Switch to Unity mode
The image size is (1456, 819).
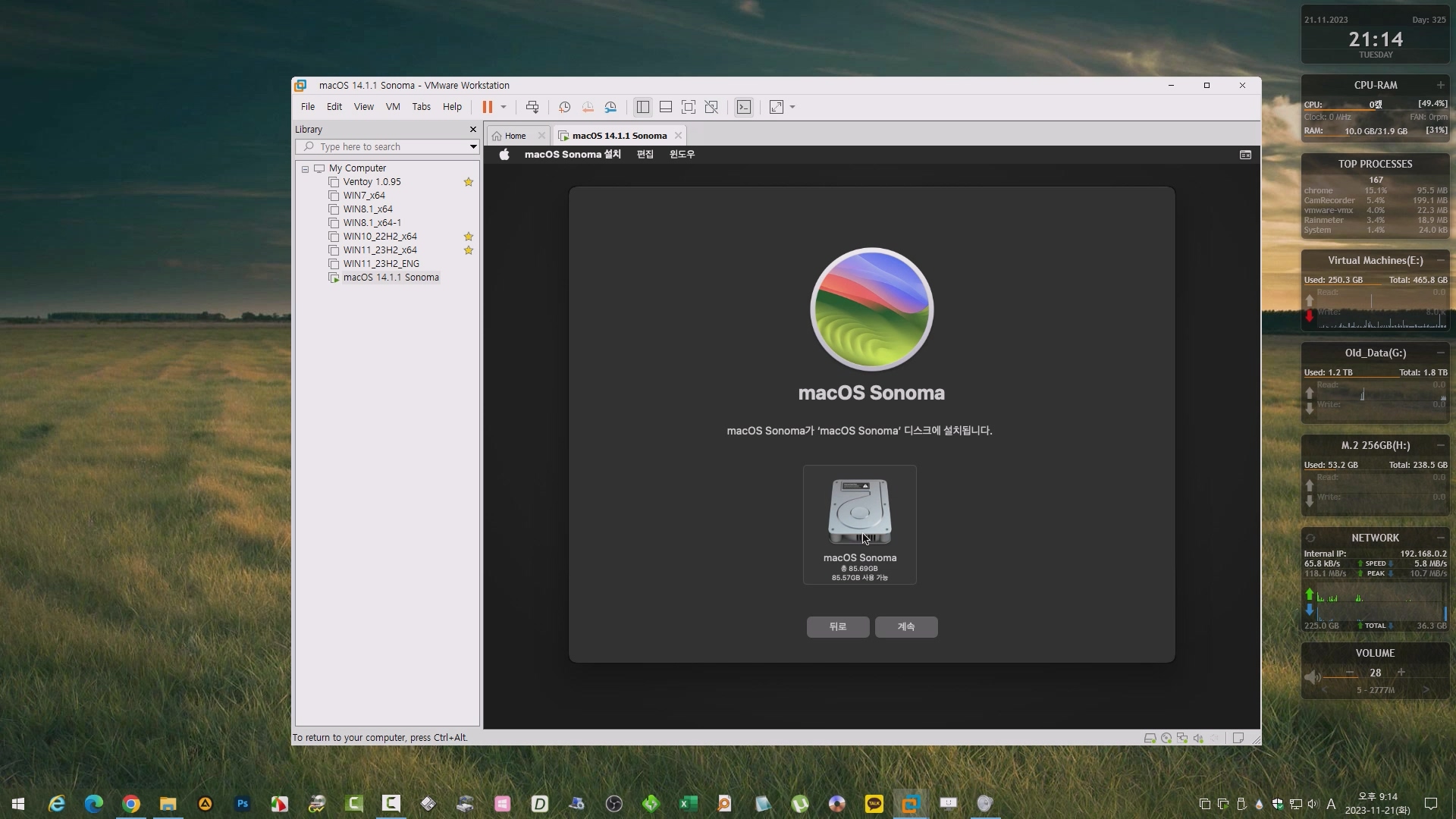tap(711, 107)
